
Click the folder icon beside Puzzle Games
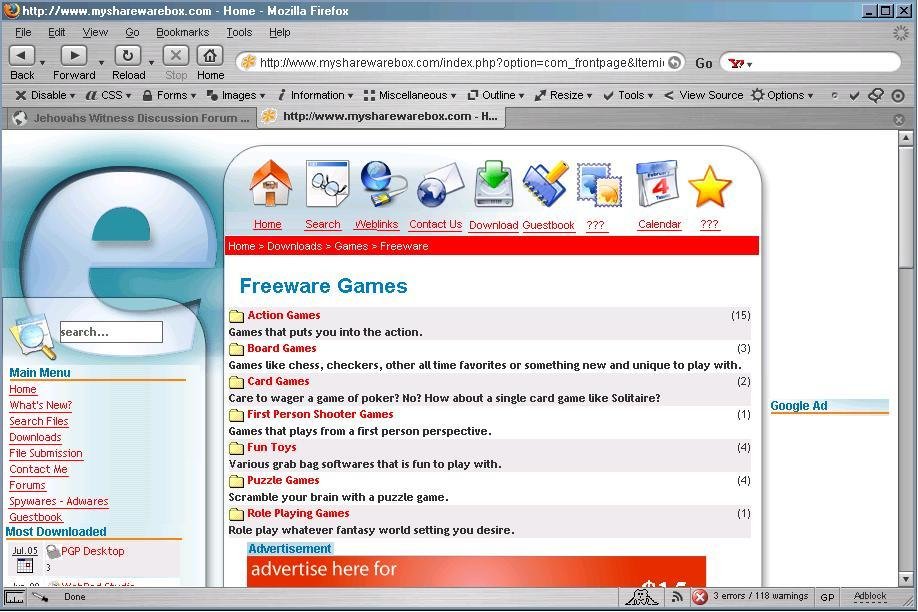(x=237, y=481)
